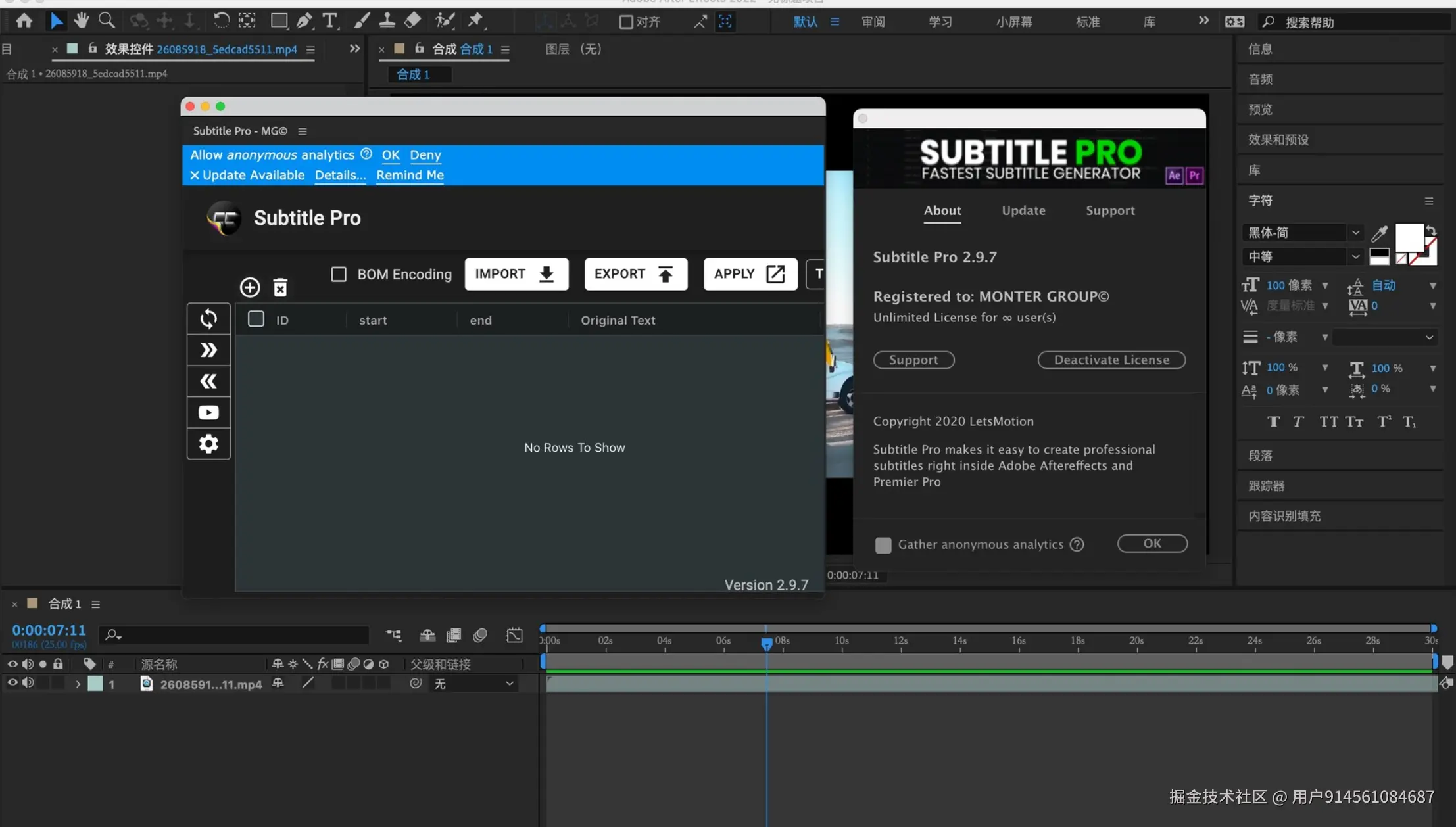
Task: Expand the layer 1 disclosure triangle
Action: tap(78, 684)
